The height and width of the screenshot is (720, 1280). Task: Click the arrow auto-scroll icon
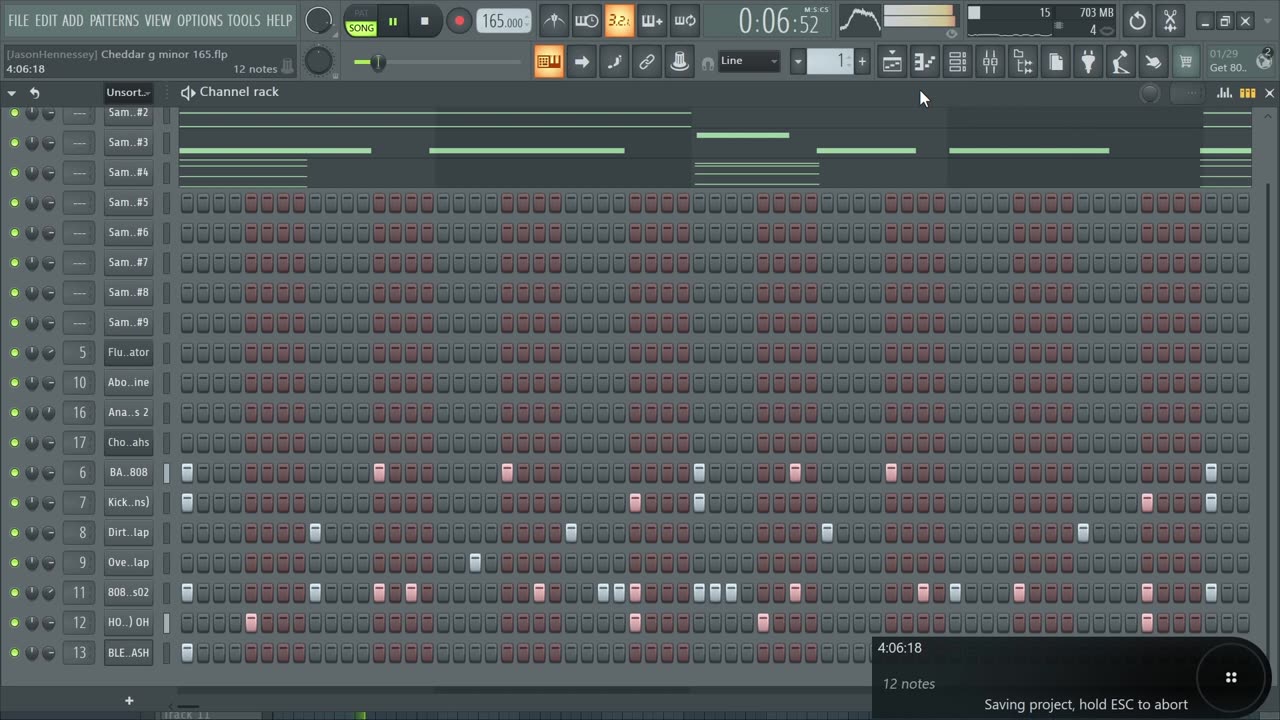click(582, 62)
